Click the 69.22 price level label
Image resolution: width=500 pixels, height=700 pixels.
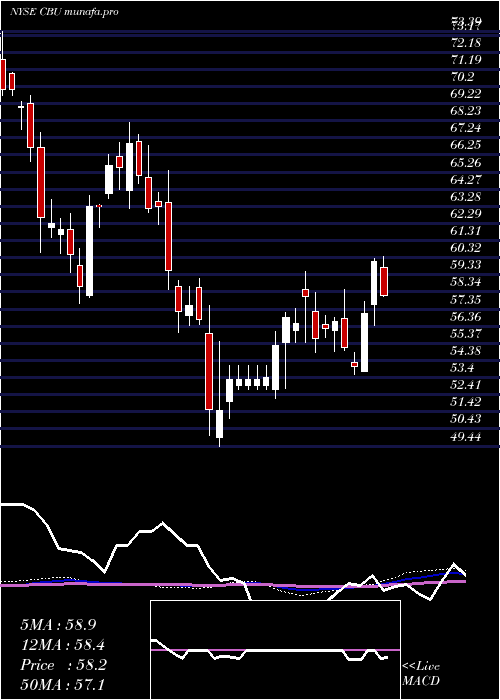coord(466,94)
